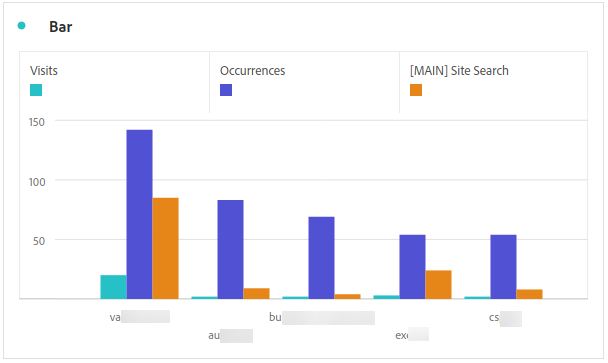The width and height of the screenshot is (608, 363).
Task: Click the orange Site Search bar for 'ex'
Action: [439, 285]
